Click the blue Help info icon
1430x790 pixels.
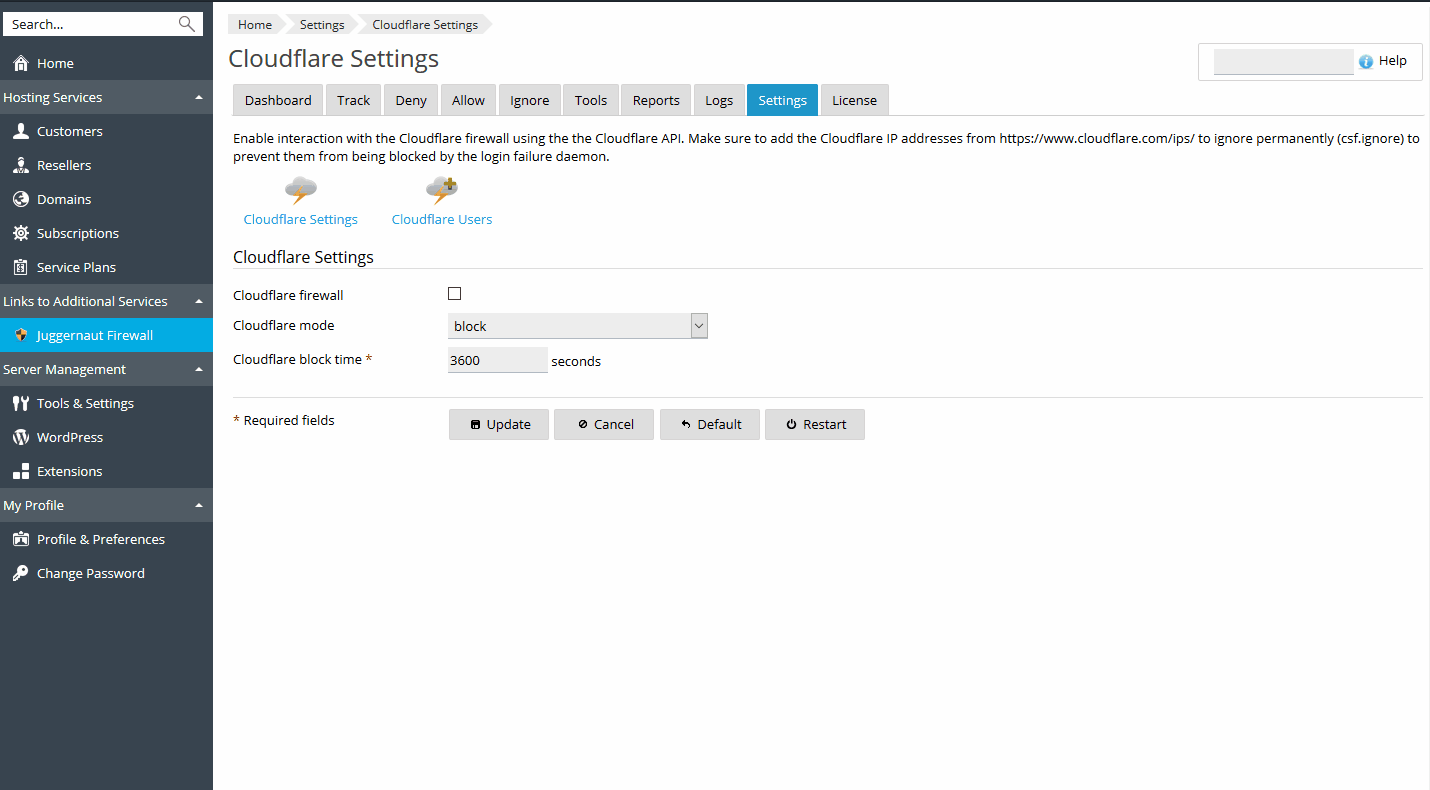1366,62
